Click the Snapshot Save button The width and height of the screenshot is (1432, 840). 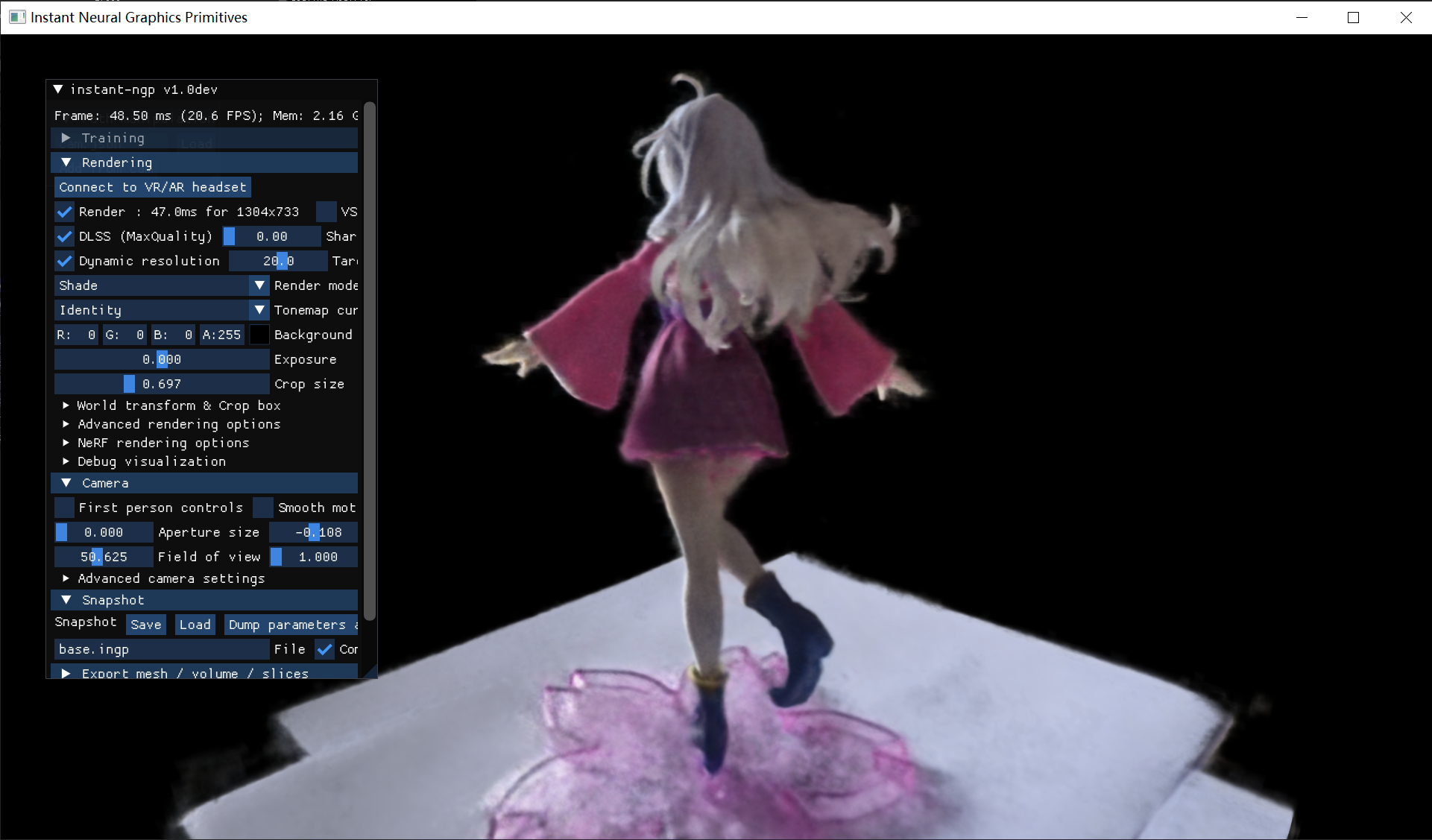[x=145, y=625]
